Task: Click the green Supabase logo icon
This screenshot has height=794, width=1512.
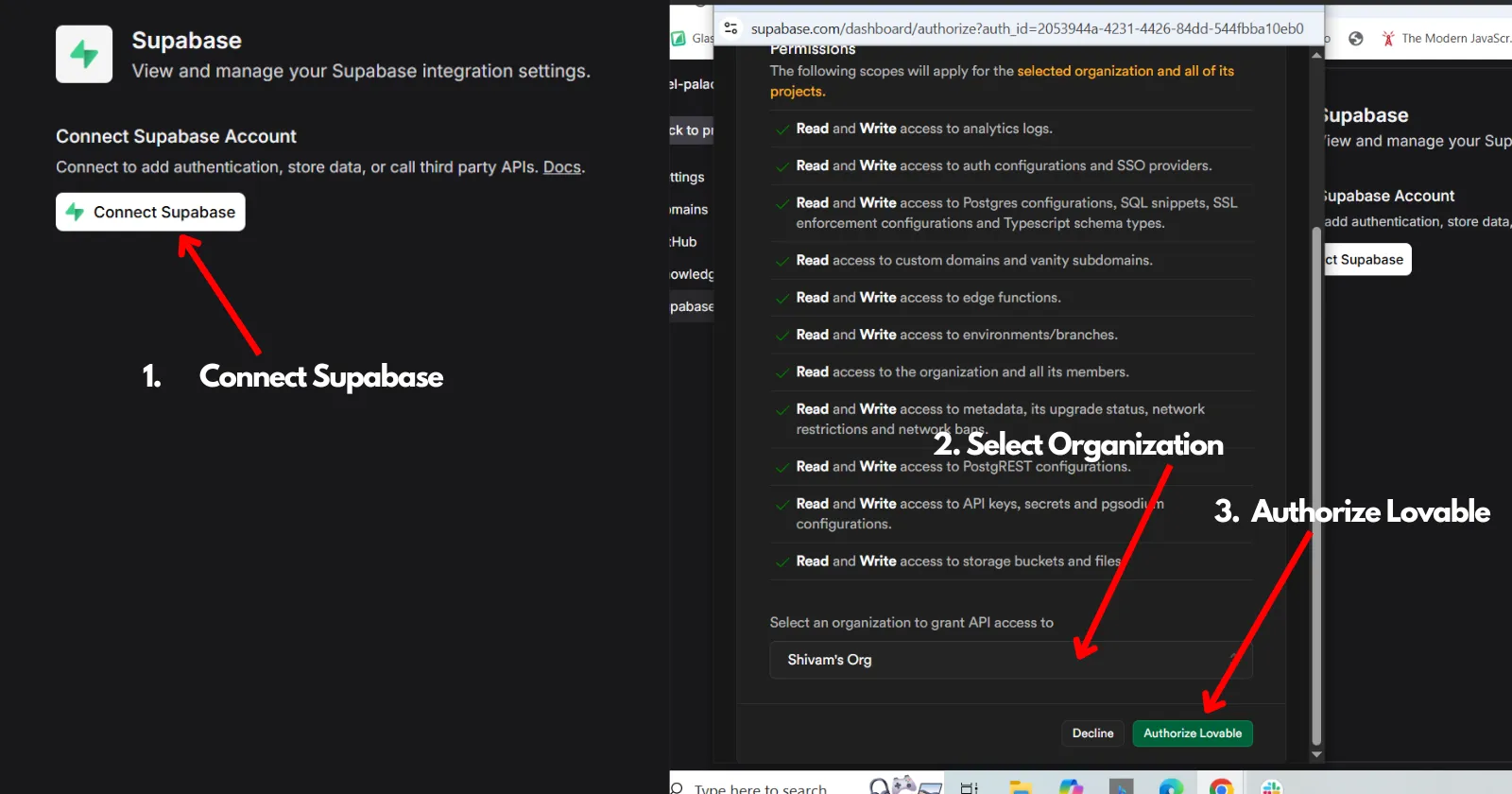Action: pyautogui.click(x=84, y=54)
